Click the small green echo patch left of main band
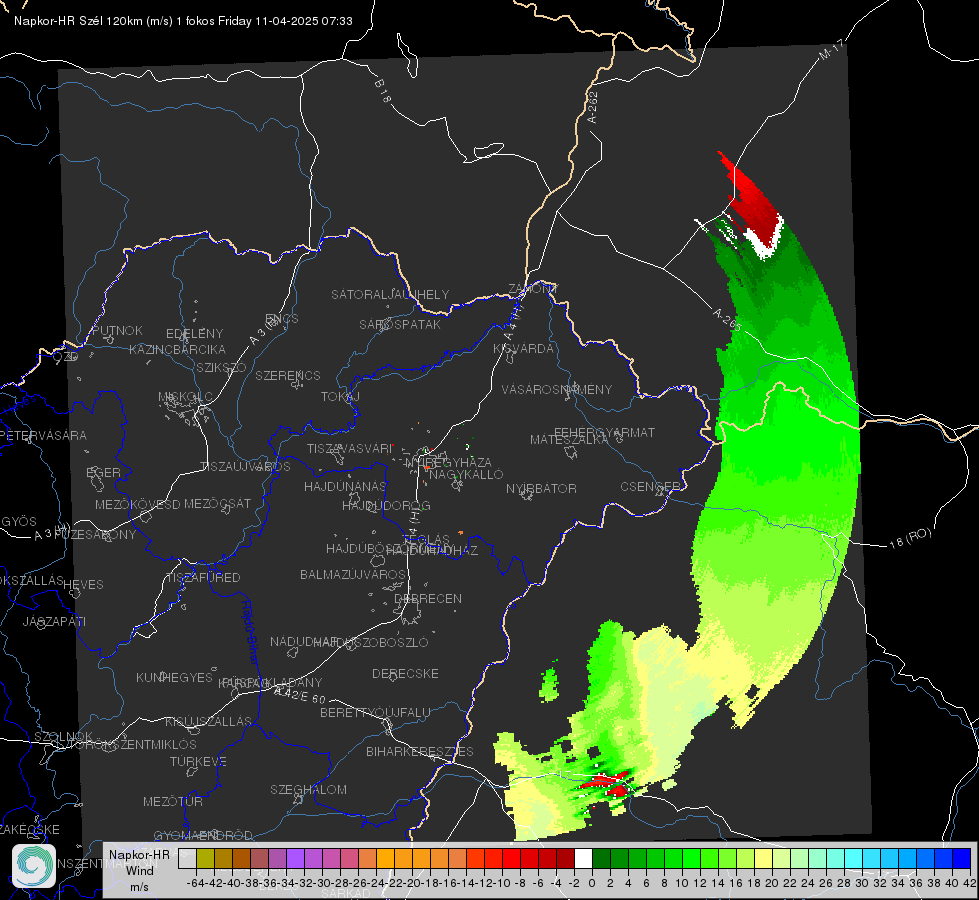Image resolution: width=979 pixels, height=900 pixels. 549,685
